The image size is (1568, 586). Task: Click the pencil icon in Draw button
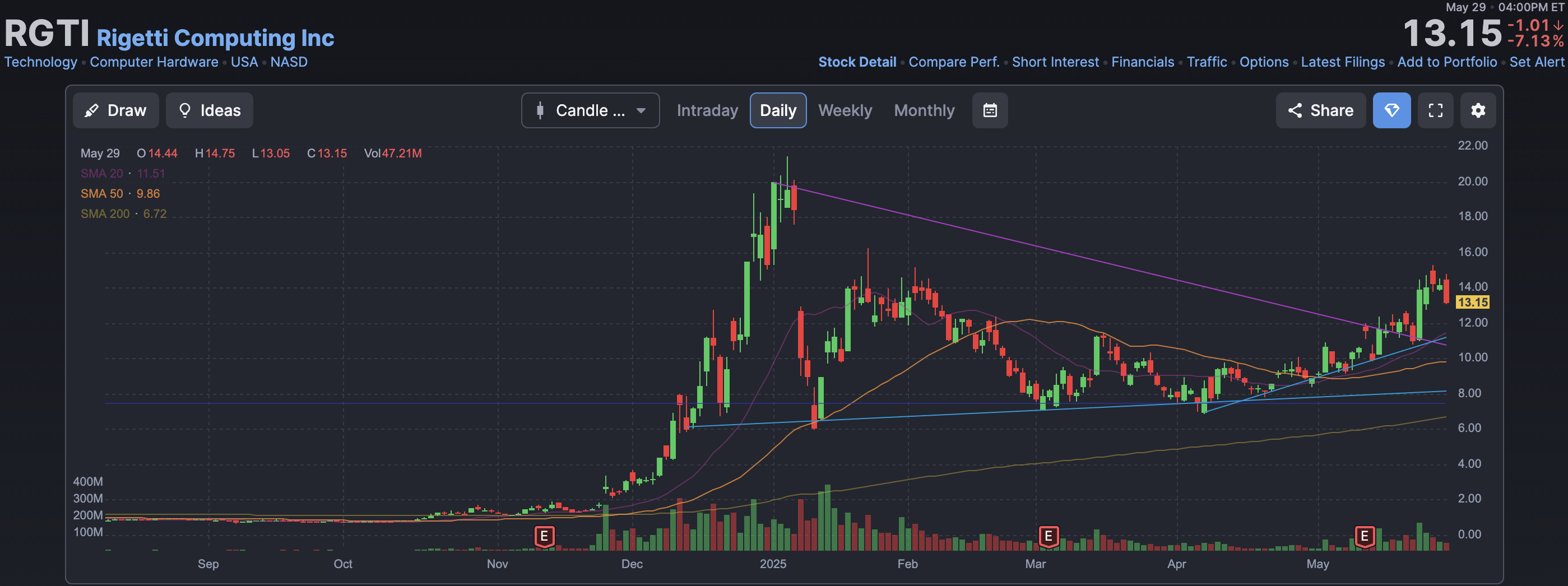92,110
